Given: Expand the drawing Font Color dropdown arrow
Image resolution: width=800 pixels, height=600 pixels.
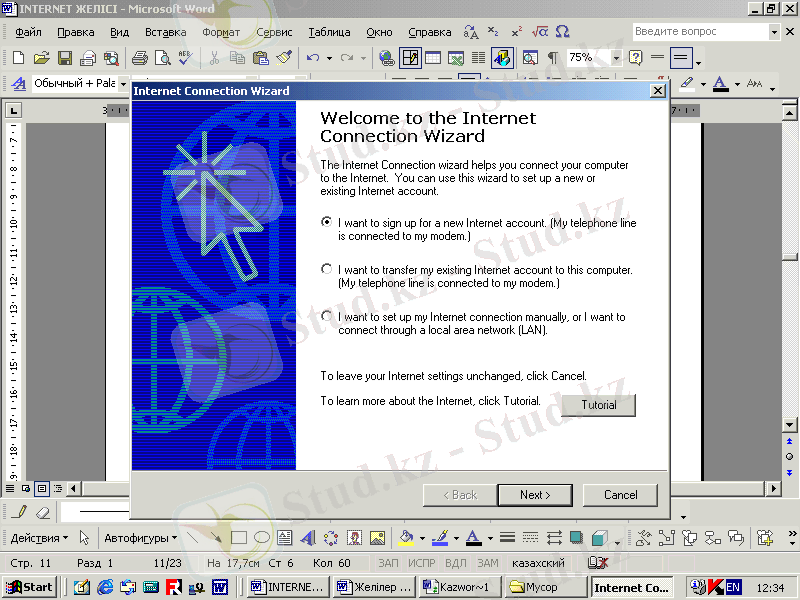Looking at the screenshot, I should pos(490,538).
